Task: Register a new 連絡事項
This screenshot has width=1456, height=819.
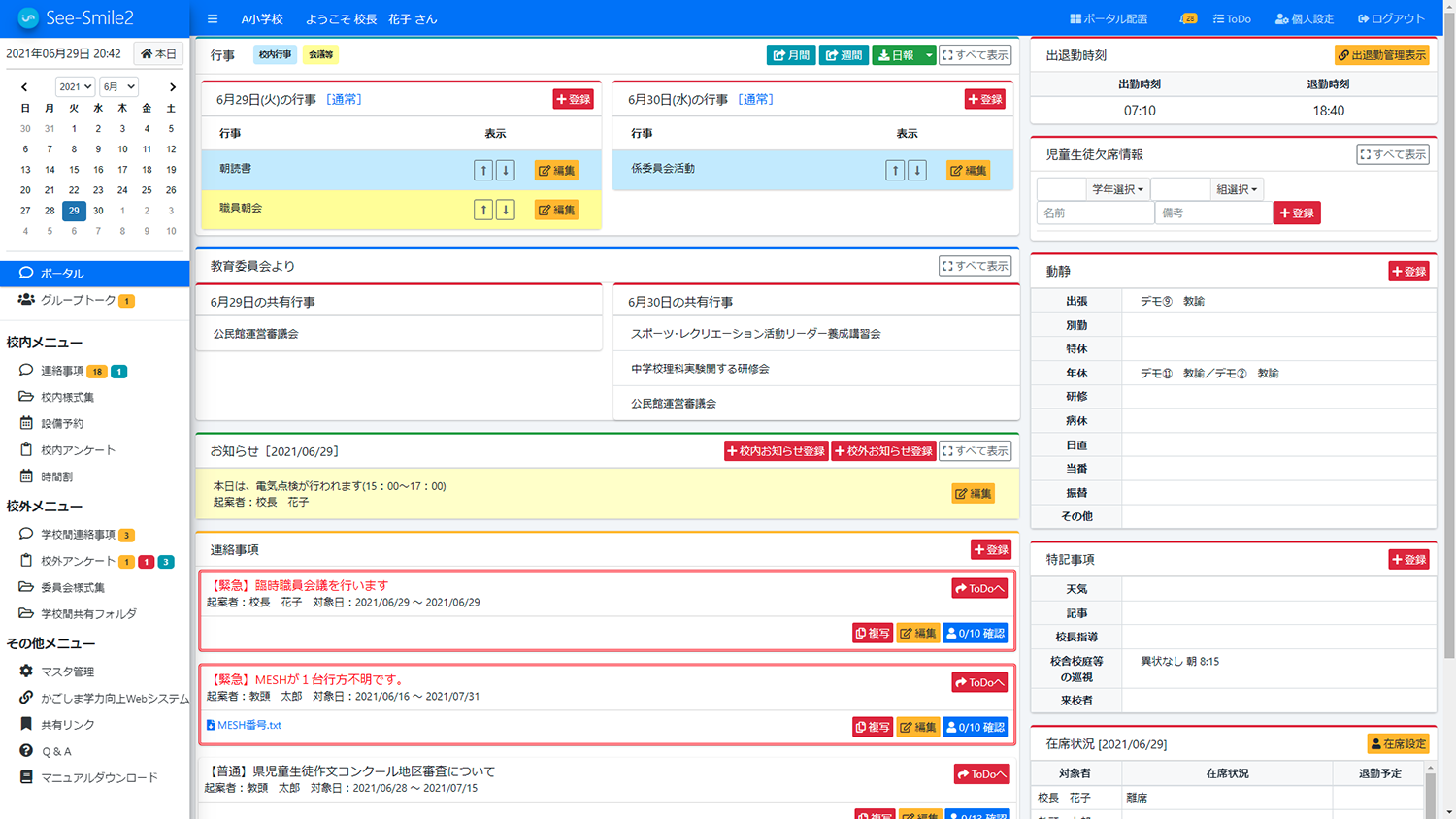Action: 991,549
